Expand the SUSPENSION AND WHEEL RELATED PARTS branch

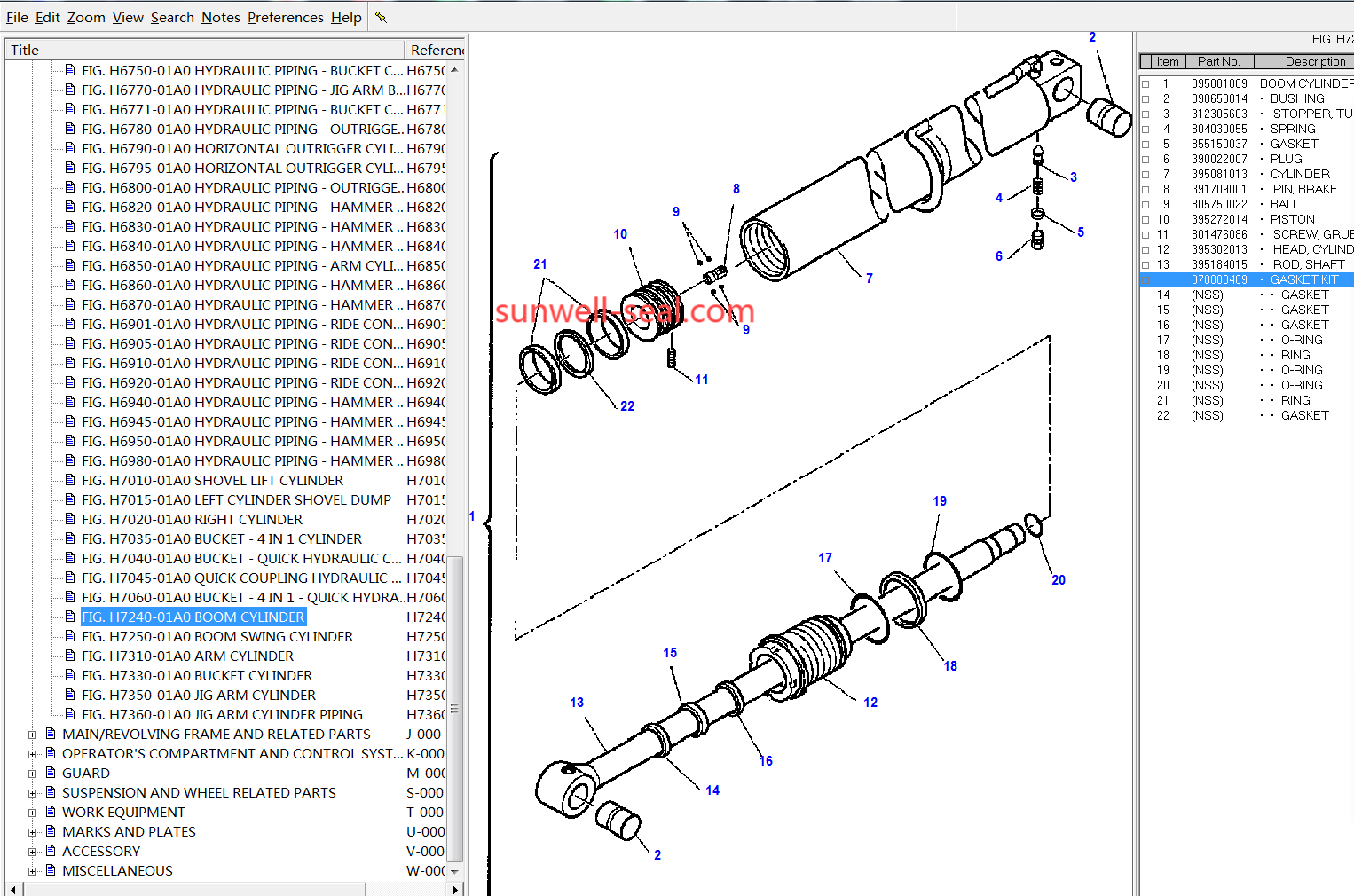33,793
